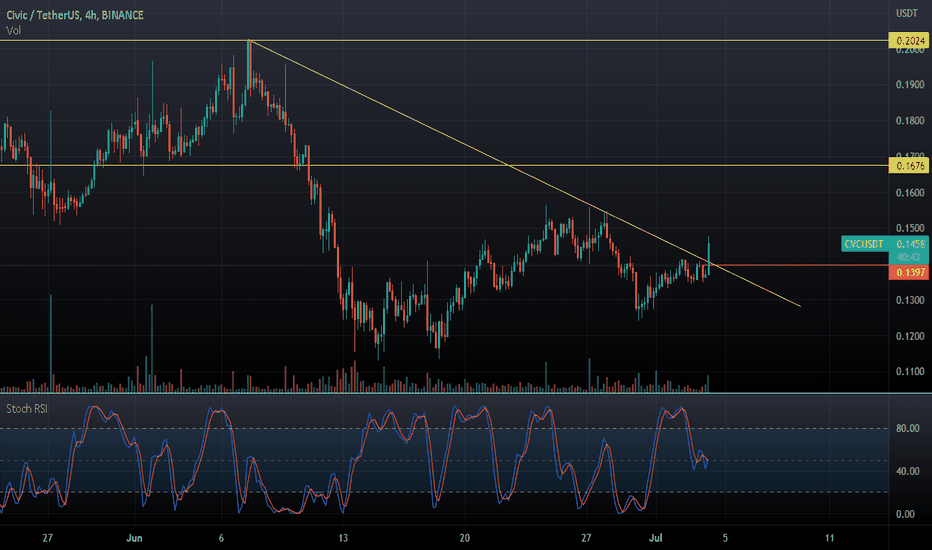Click the Vol indicator label
Image resolution: width=932 pixels, height=550 pixels.
[13, 30]
